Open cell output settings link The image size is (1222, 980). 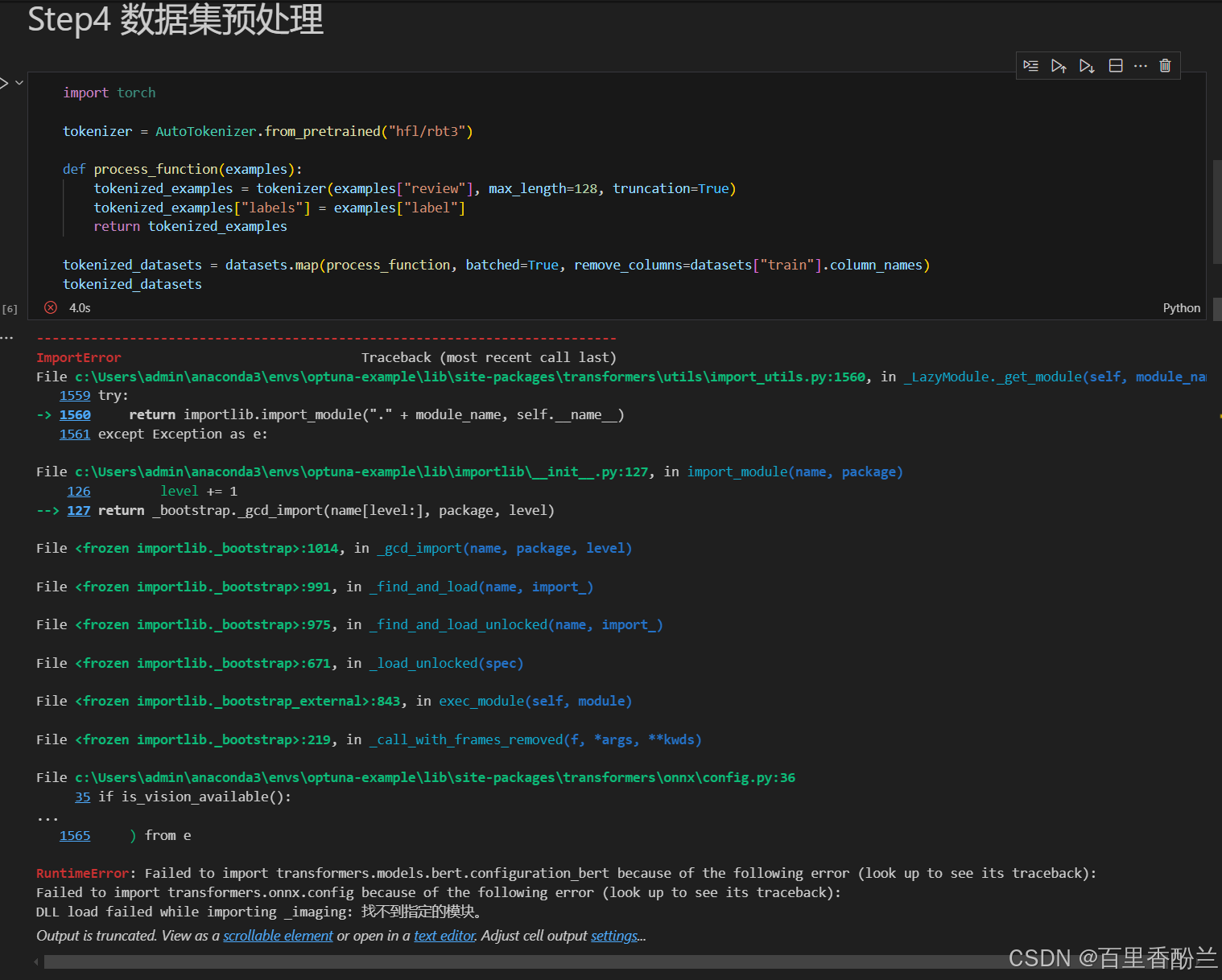click(x=614, y=936)
